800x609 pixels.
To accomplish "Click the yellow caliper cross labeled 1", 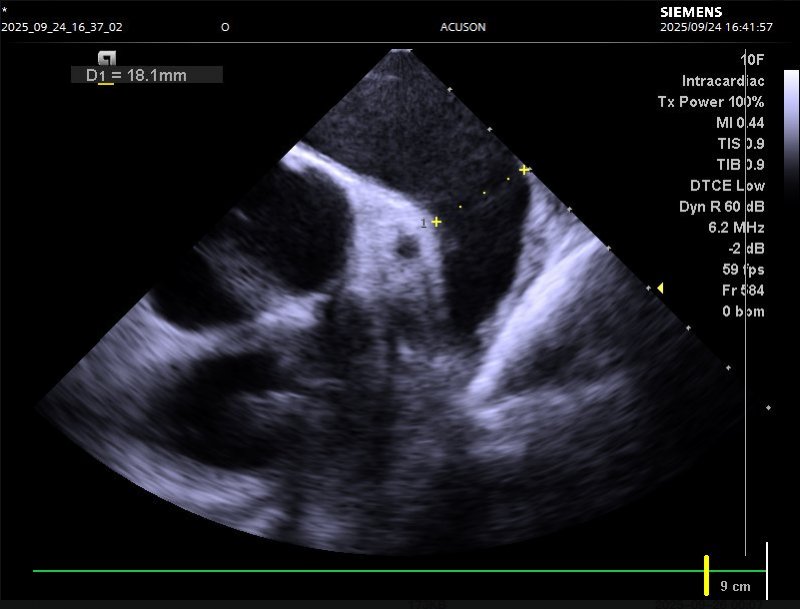I will (x=436, y=222).
